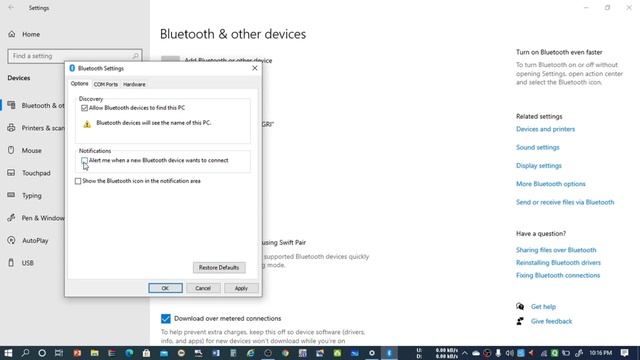The image size is (640, 360).
Task: Select Mouse in Devices sidebar
Action: [x=32, y=150]
